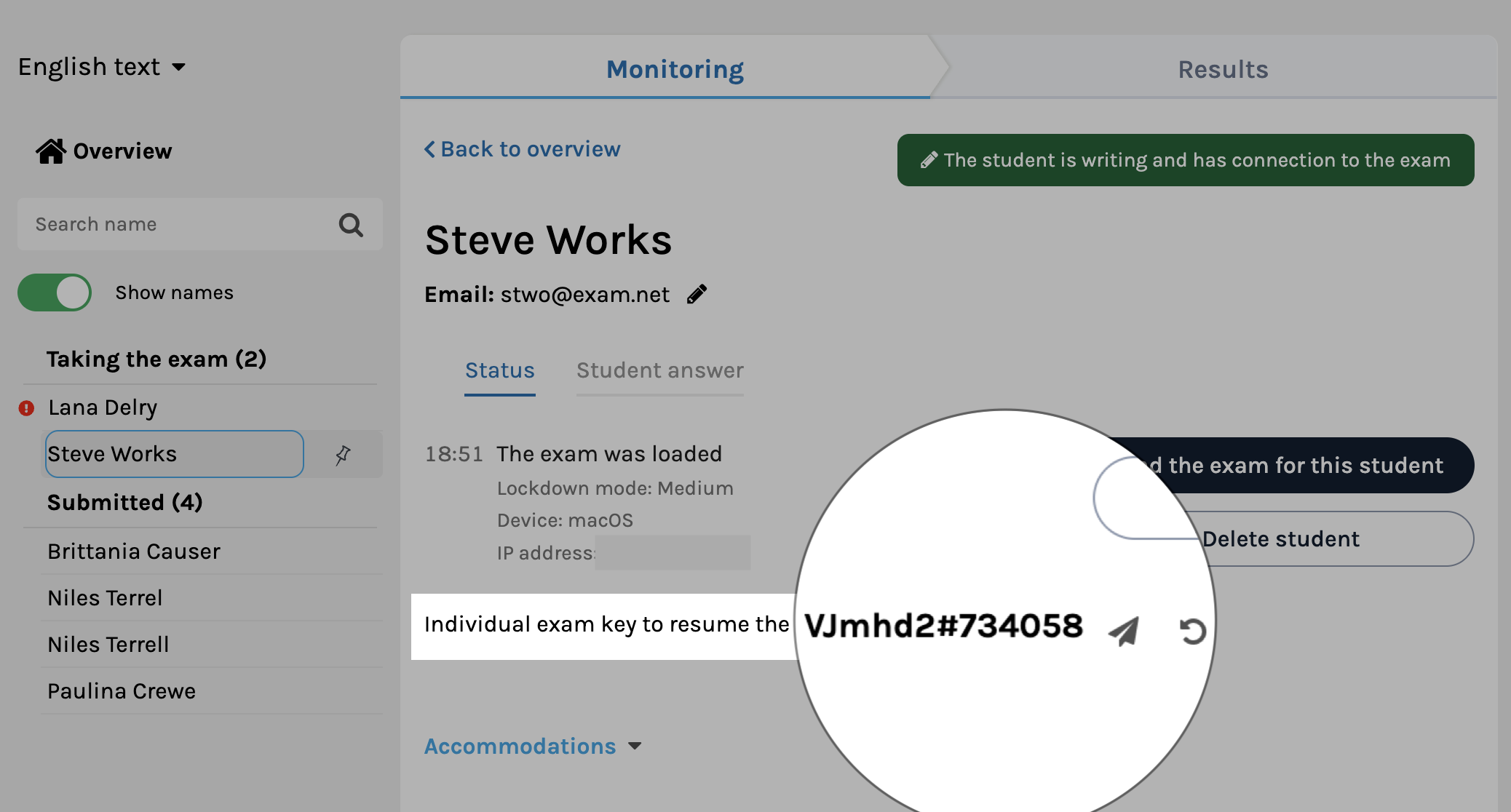Switch to the Results tab
Image resolution: width=1511 pixels, height=812 pixels.
pos(1223,69)
